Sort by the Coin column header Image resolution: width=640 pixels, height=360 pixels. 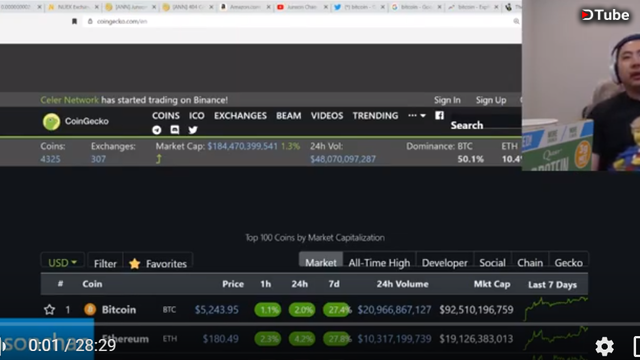click(92, 284)
